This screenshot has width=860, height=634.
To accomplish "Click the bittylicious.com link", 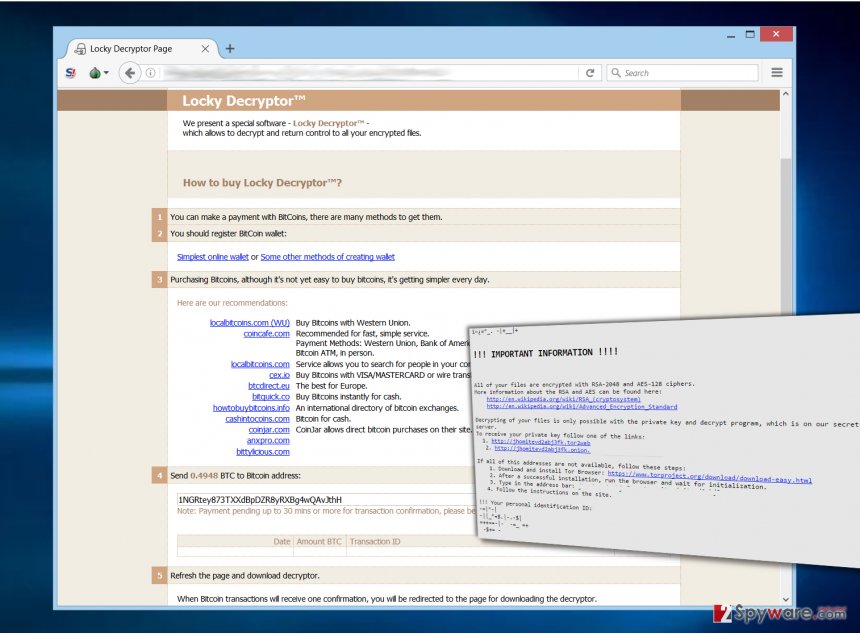I will click(x=262, y=451).
